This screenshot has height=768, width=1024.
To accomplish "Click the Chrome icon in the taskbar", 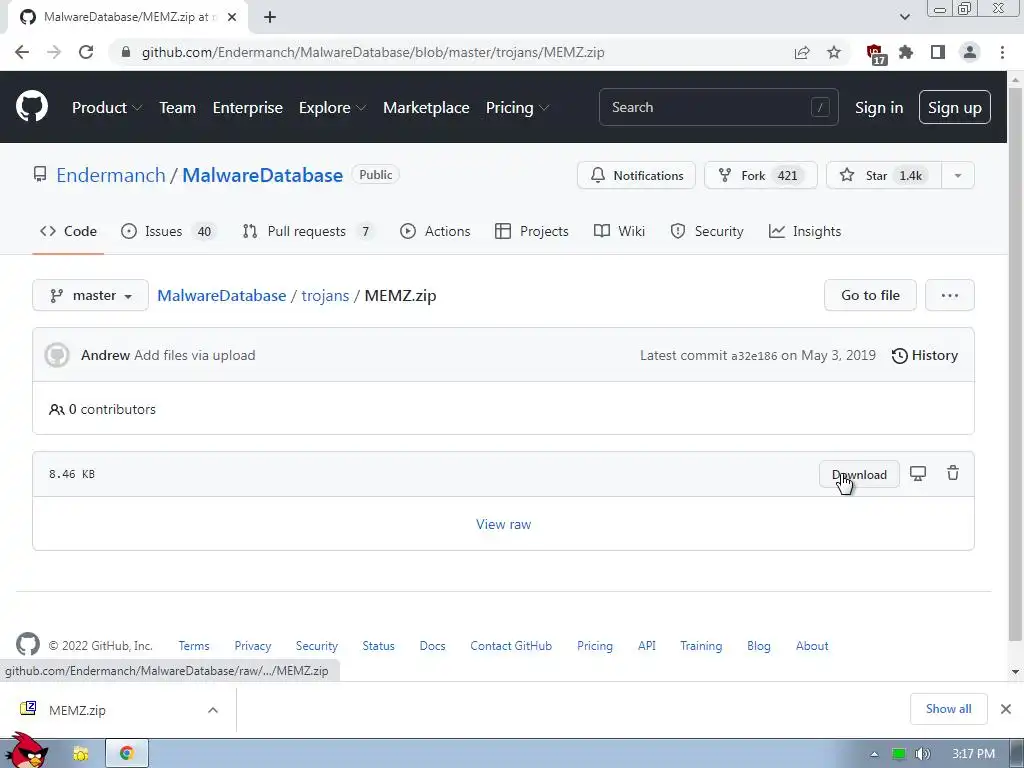I will [127, 753].
